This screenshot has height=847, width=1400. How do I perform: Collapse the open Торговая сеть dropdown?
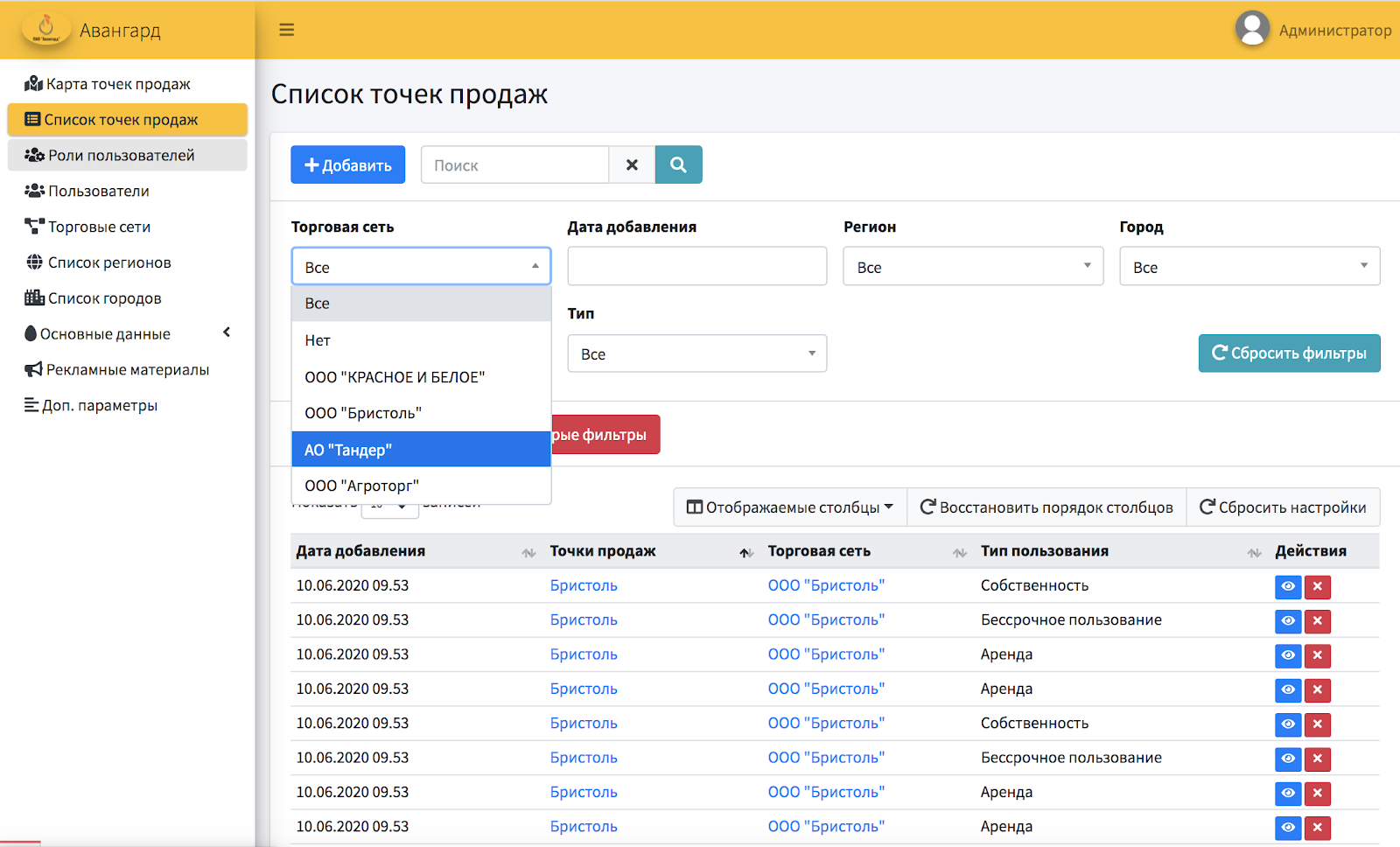[x=421, y=267]
